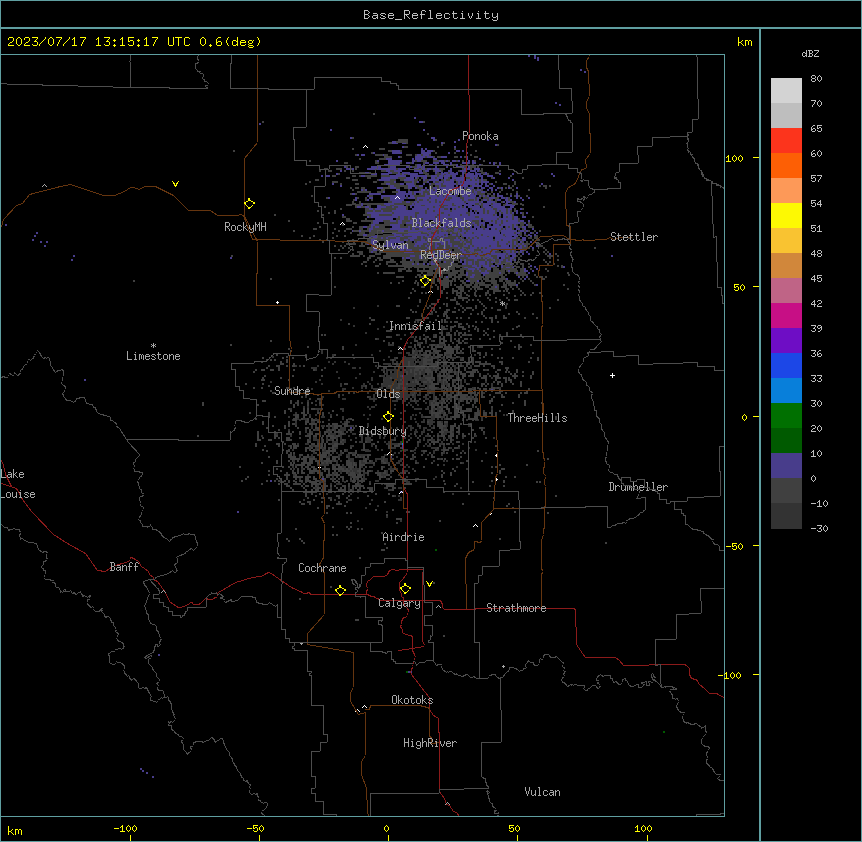Select the yellow diamond marker below Cochrane
This screenshot has width=862, height=842.
(340, 590)
